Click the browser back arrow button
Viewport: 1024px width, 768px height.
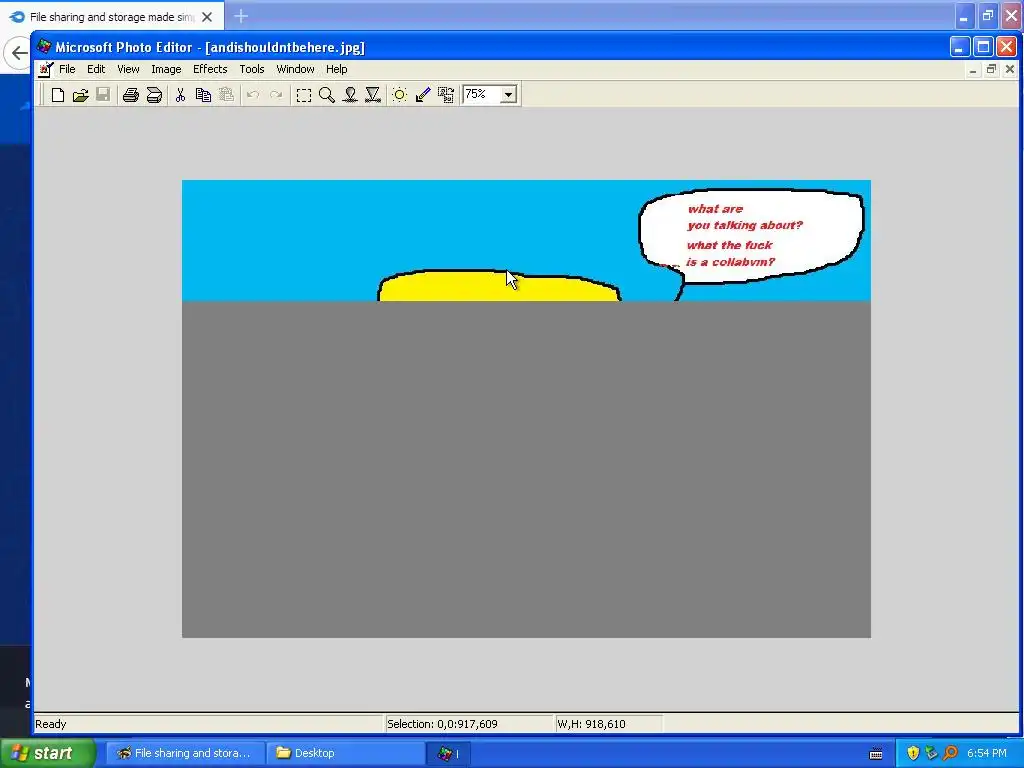(18, 54)
